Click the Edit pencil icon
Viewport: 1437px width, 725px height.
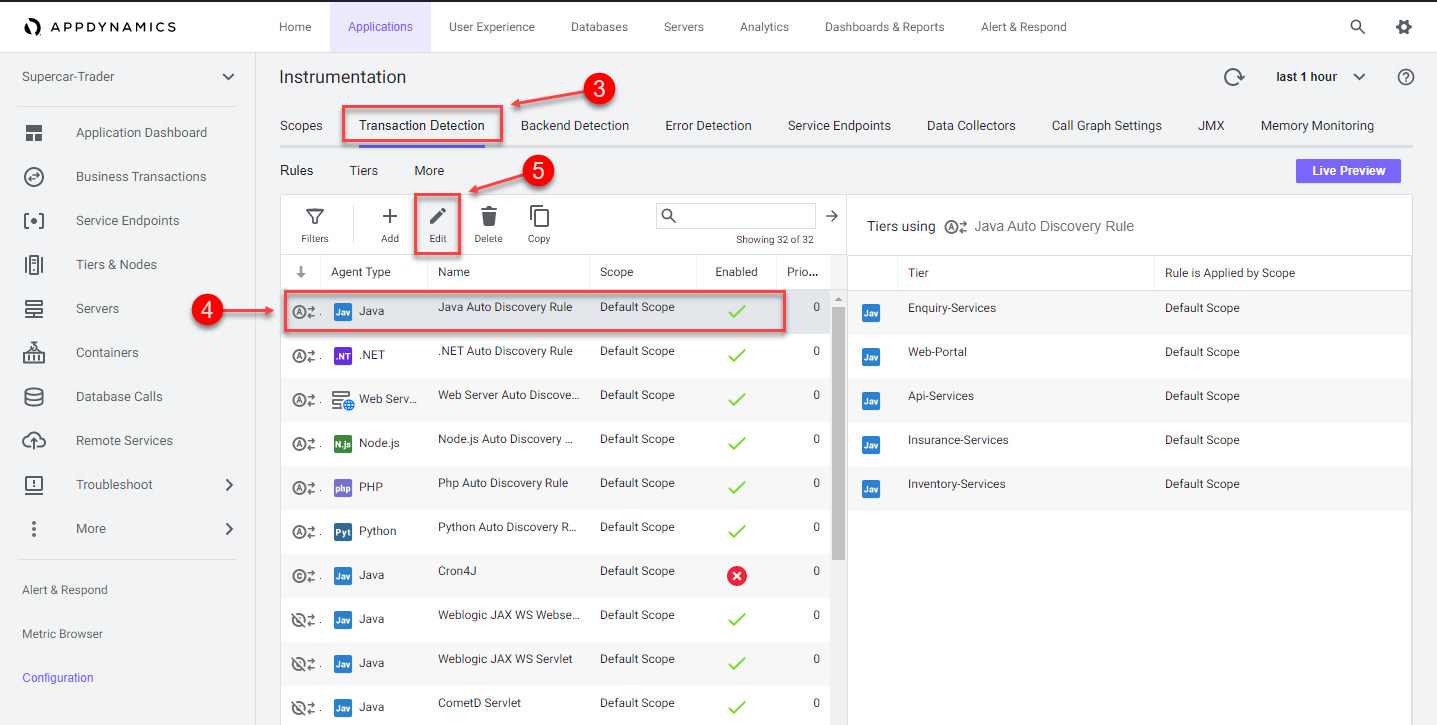438,216
